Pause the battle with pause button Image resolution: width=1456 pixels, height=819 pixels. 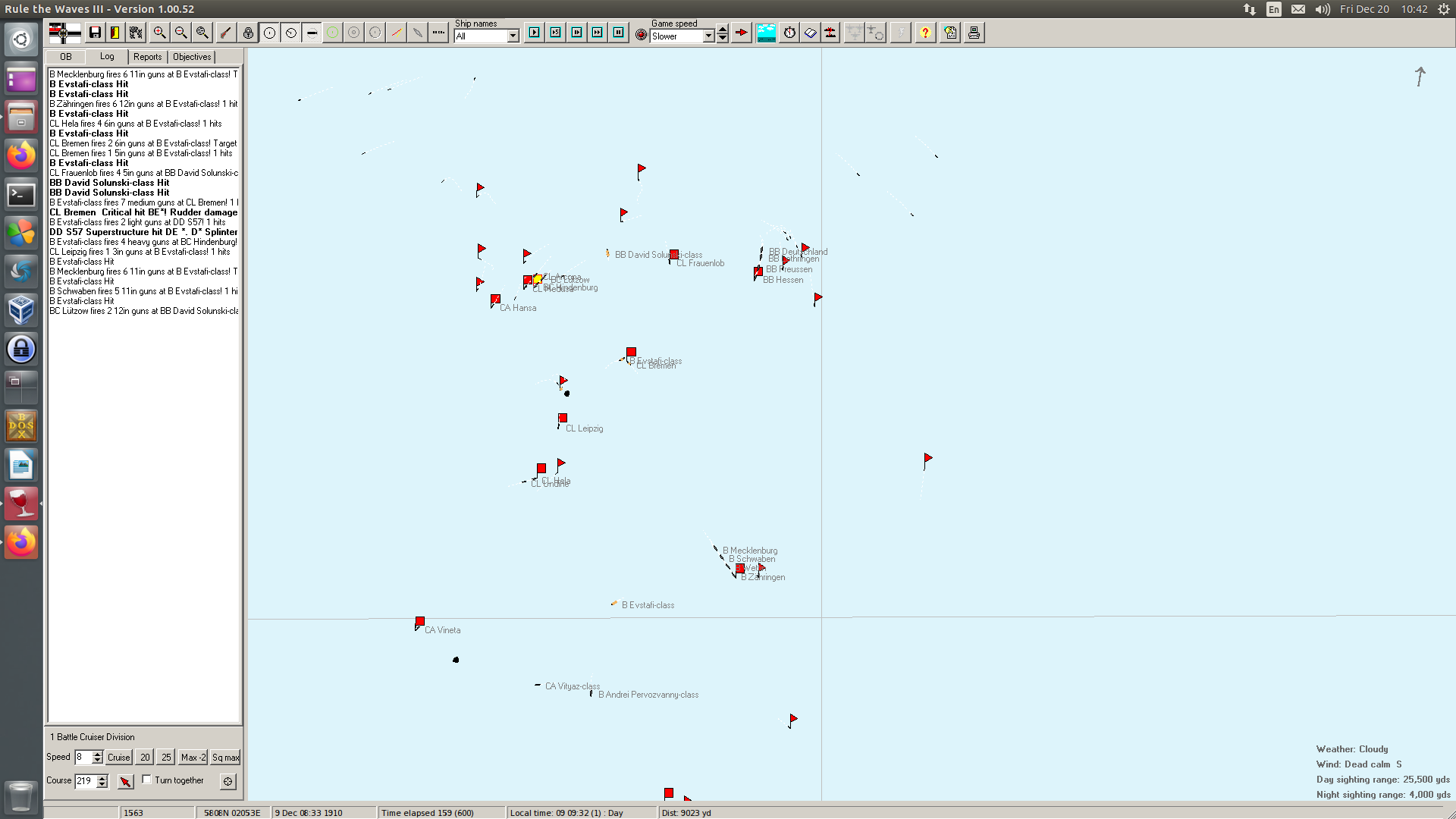click(619, 33)
